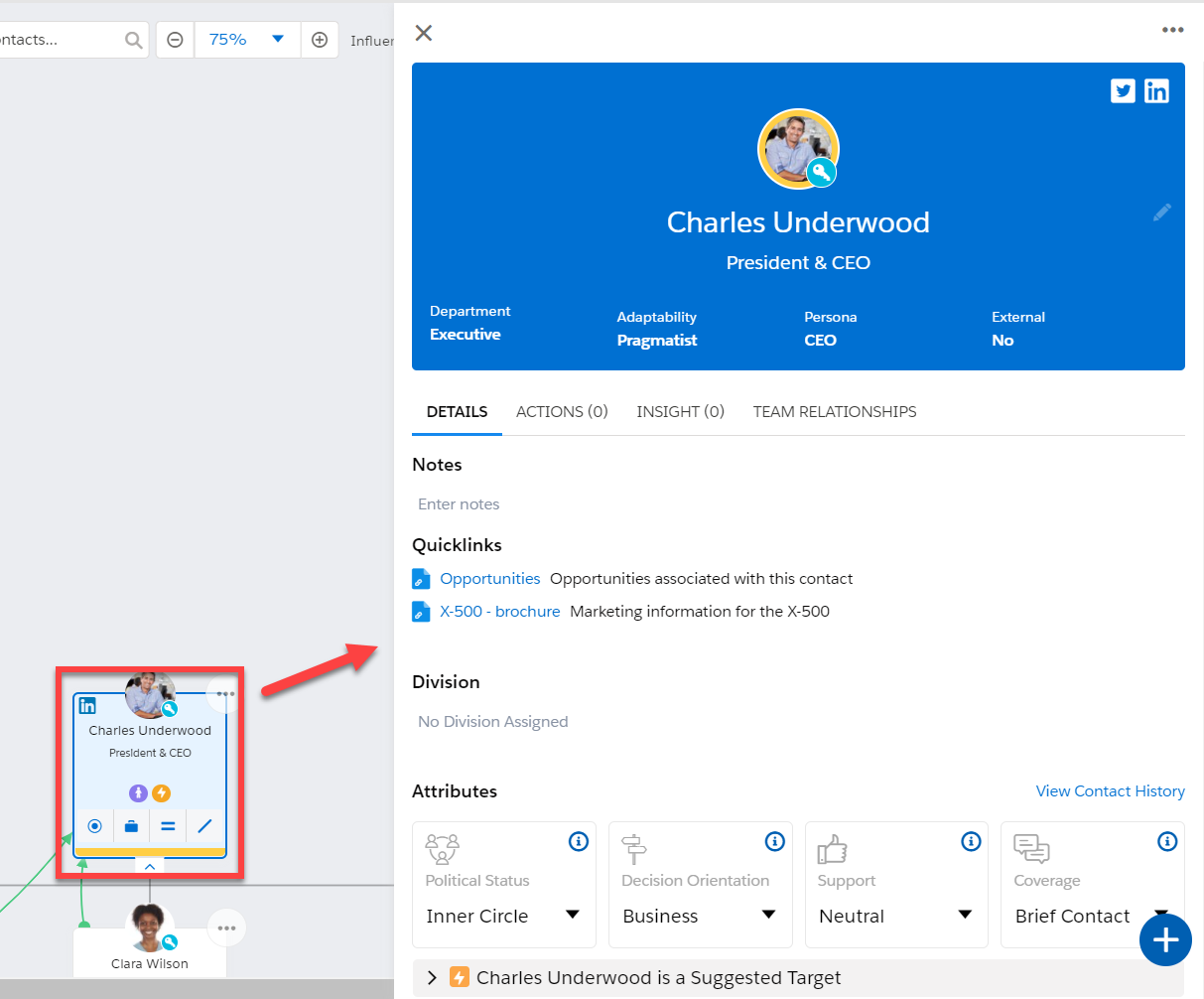The height and width of the screenshot is (999, 1204).
Task: Click the orange lightning icon on Charles's card
Action: point(162,793)
